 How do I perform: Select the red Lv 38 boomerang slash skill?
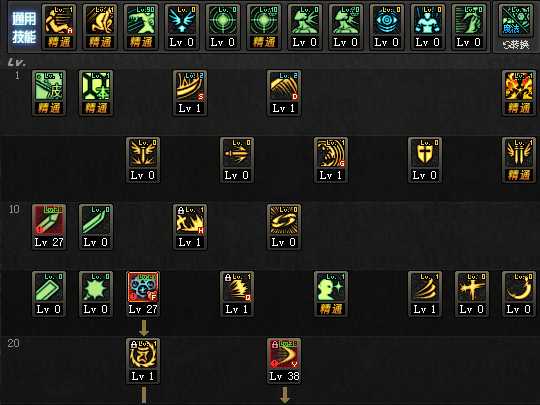(284, 361)
